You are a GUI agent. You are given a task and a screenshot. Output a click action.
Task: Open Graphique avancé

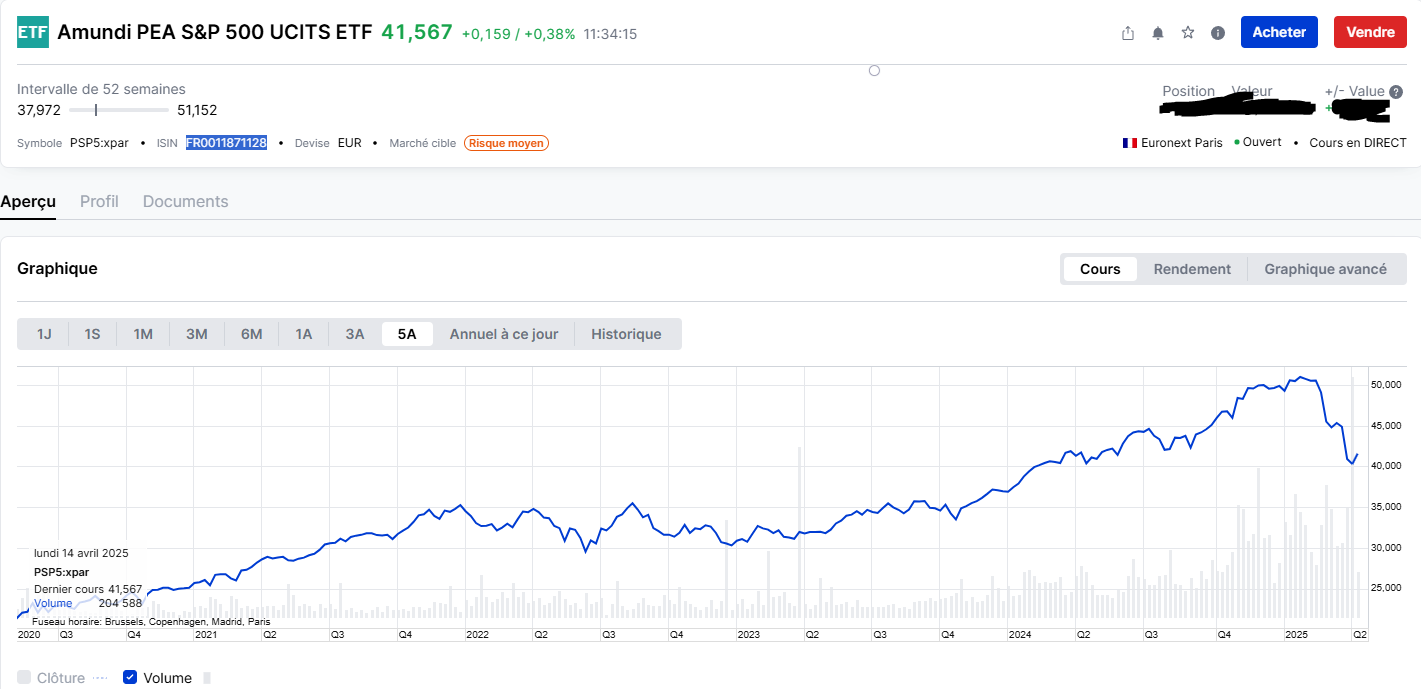(x=1325, y=269)
